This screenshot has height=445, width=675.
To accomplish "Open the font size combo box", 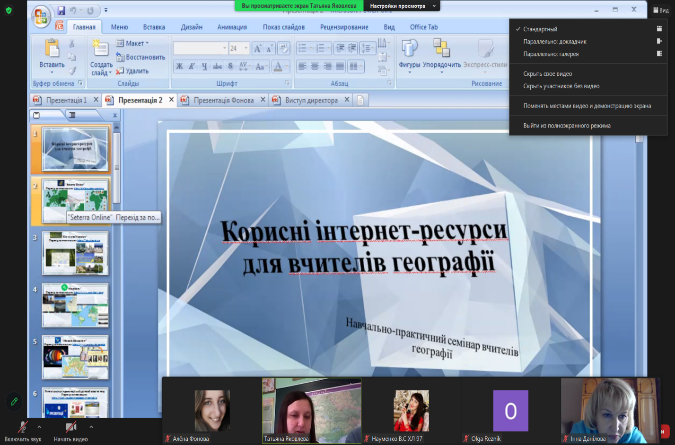I will tap(238, 48).
